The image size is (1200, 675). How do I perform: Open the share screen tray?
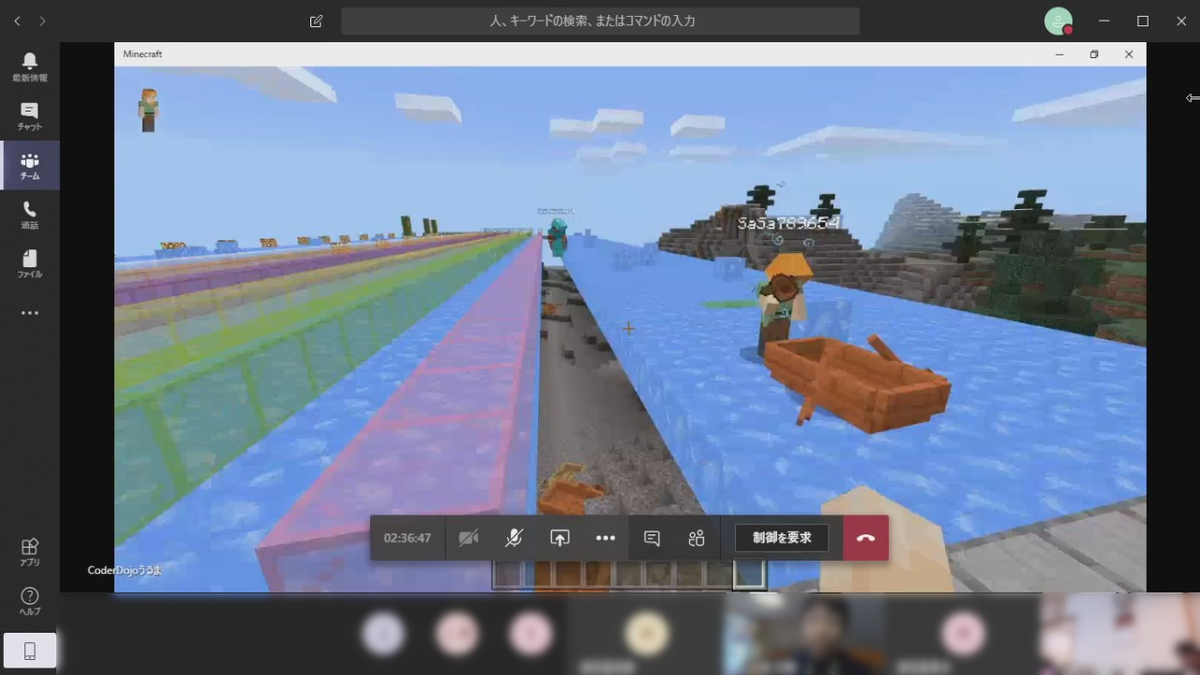(x=559, y=538)
